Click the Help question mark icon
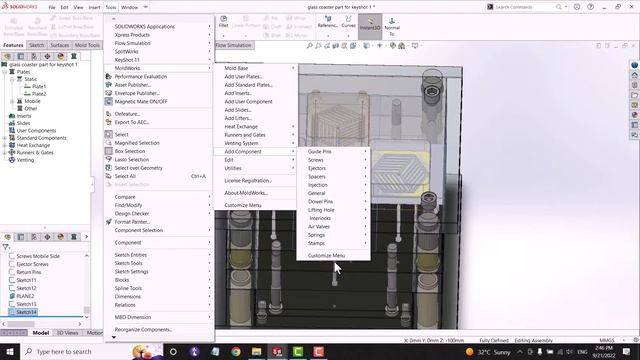Viewport: 640px width, 360px height. pyautogui.click(x=590, y=7)
